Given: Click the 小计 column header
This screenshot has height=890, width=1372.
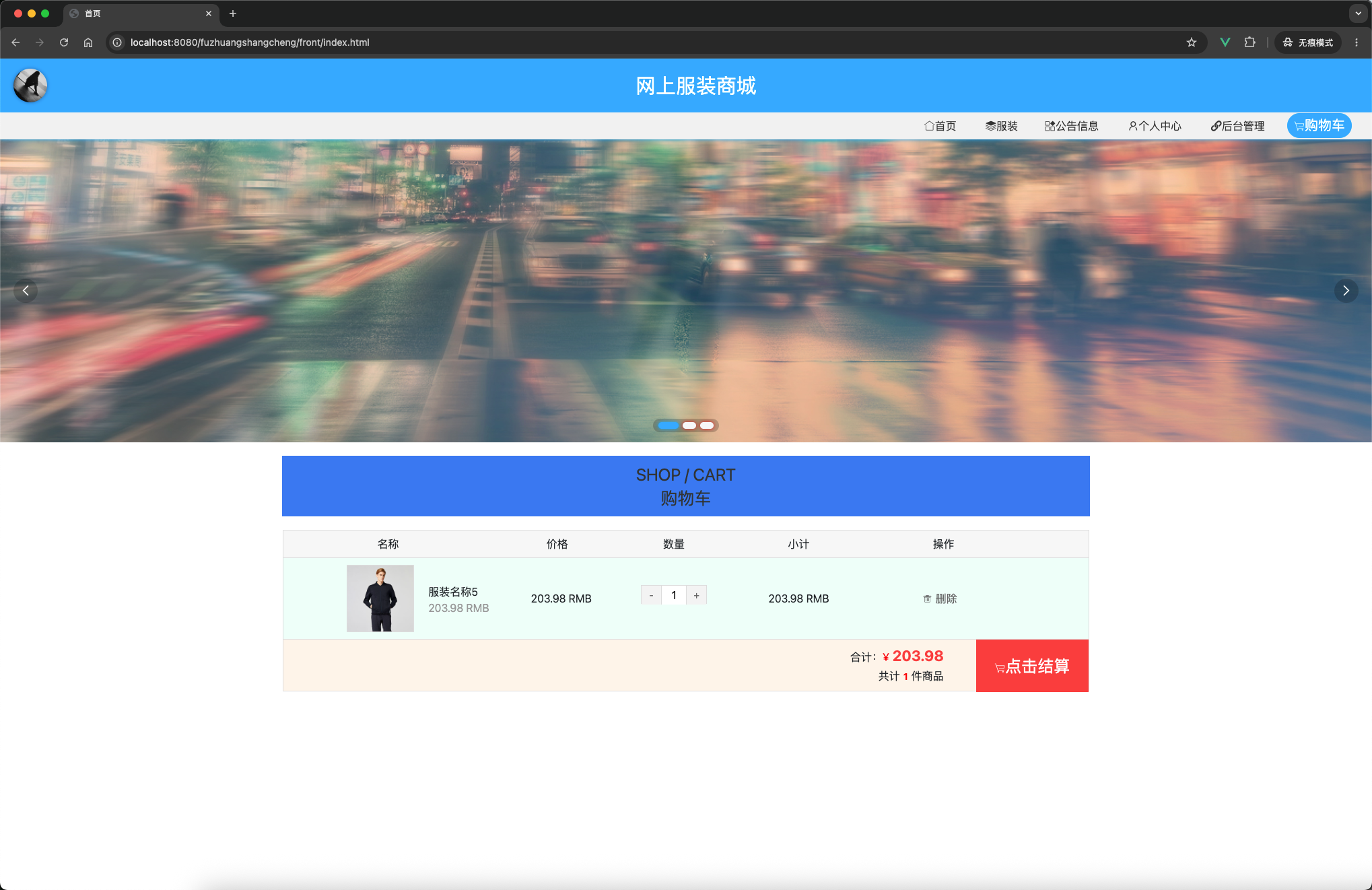Looking at the screenshot, I should pos(798,544).
